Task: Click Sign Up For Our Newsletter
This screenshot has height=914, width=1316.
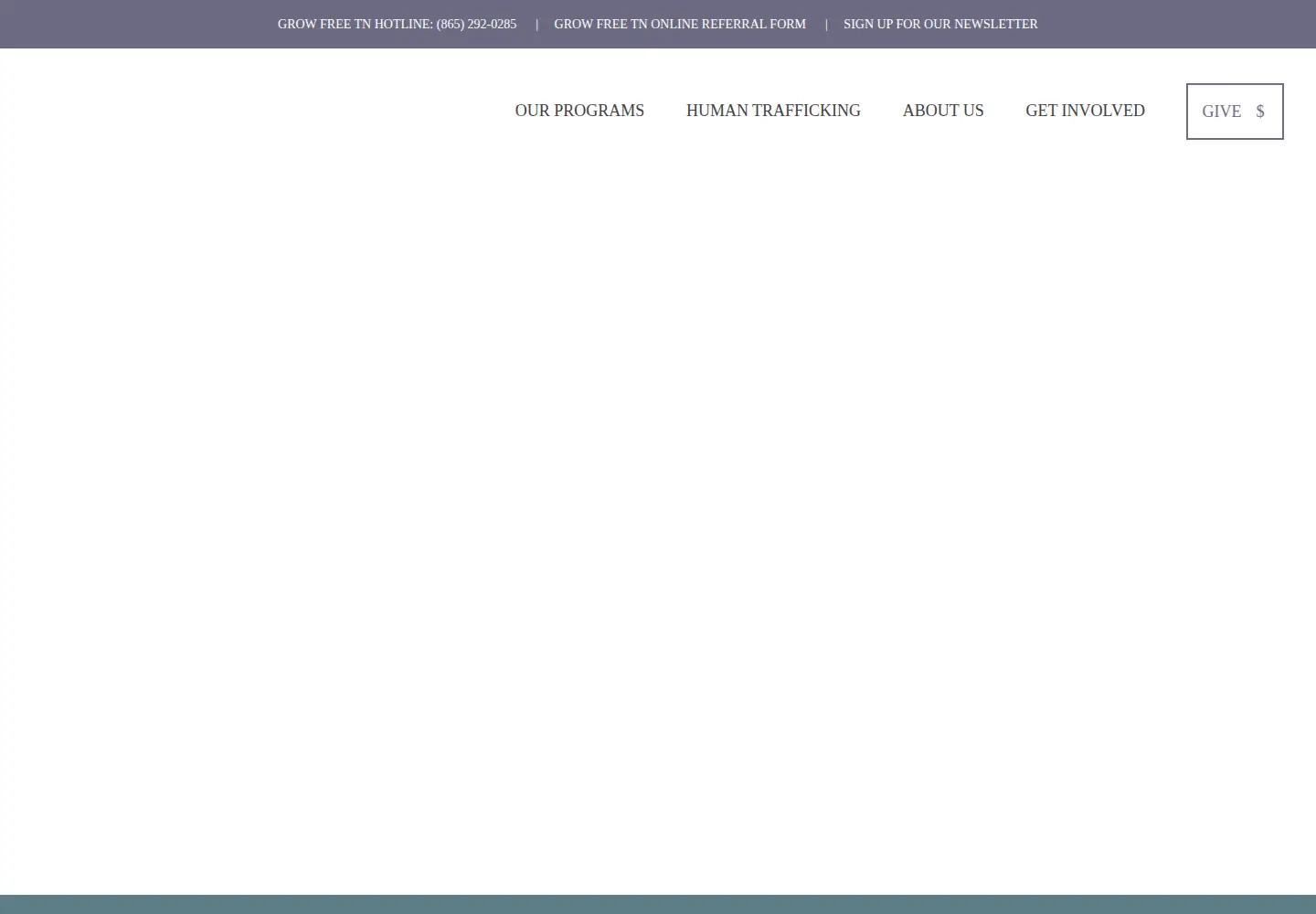Action: [940, 24]
